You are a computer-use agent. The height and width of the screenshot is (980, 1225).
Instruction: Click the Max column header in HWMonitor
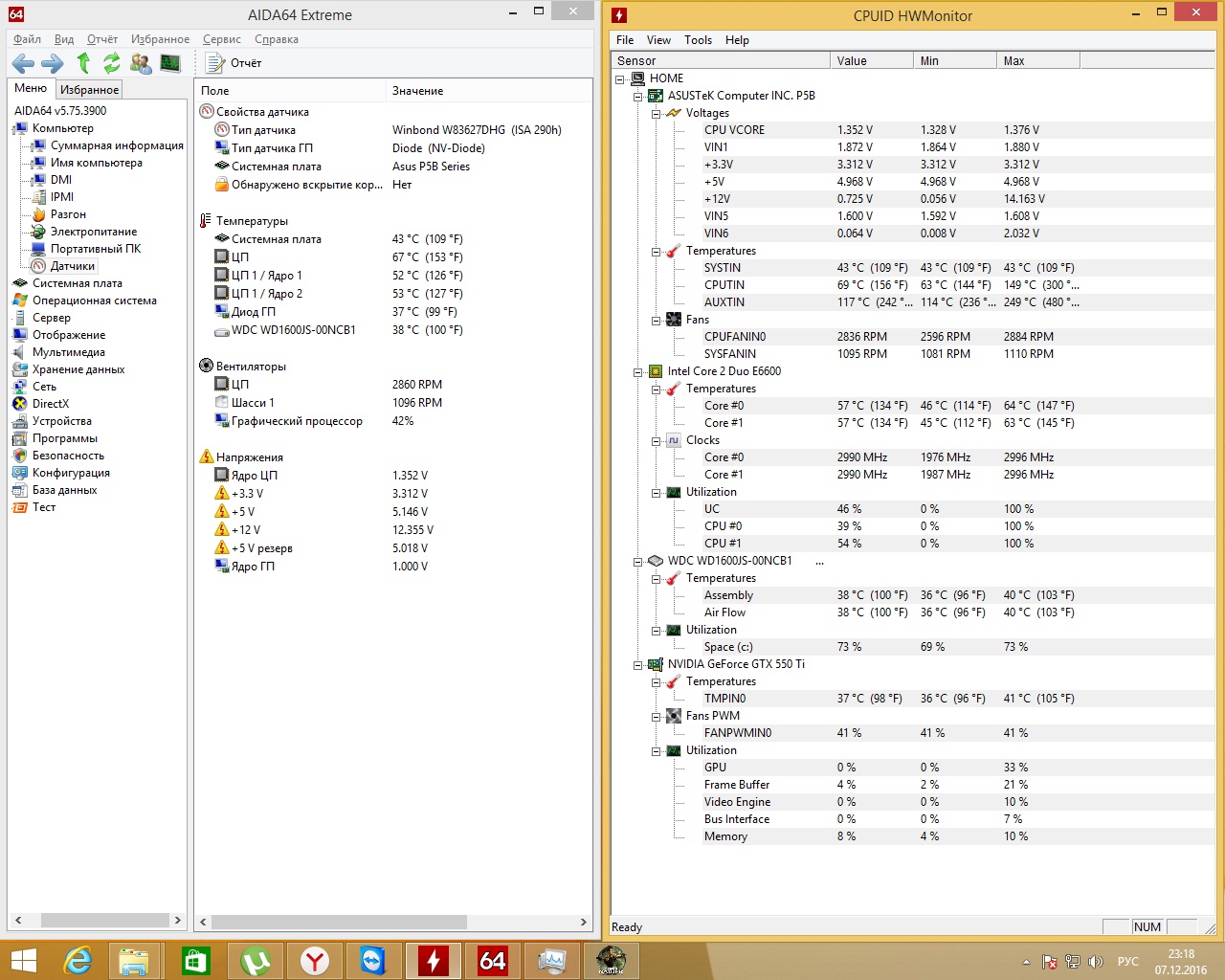pyautogui.click(x=1038, y=60)
